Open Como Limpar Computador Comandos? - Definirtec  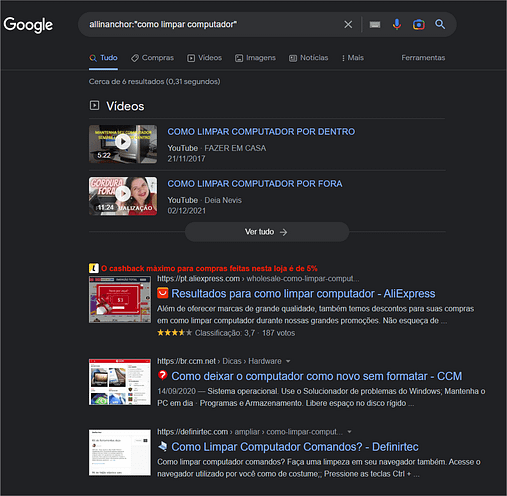coord(295,447)
